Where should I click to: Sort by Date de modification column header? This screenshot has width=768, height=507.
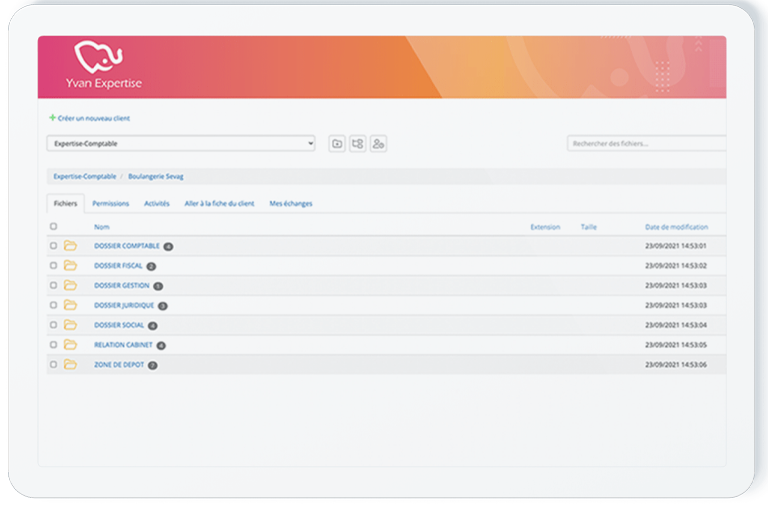[x=676, y=227]
